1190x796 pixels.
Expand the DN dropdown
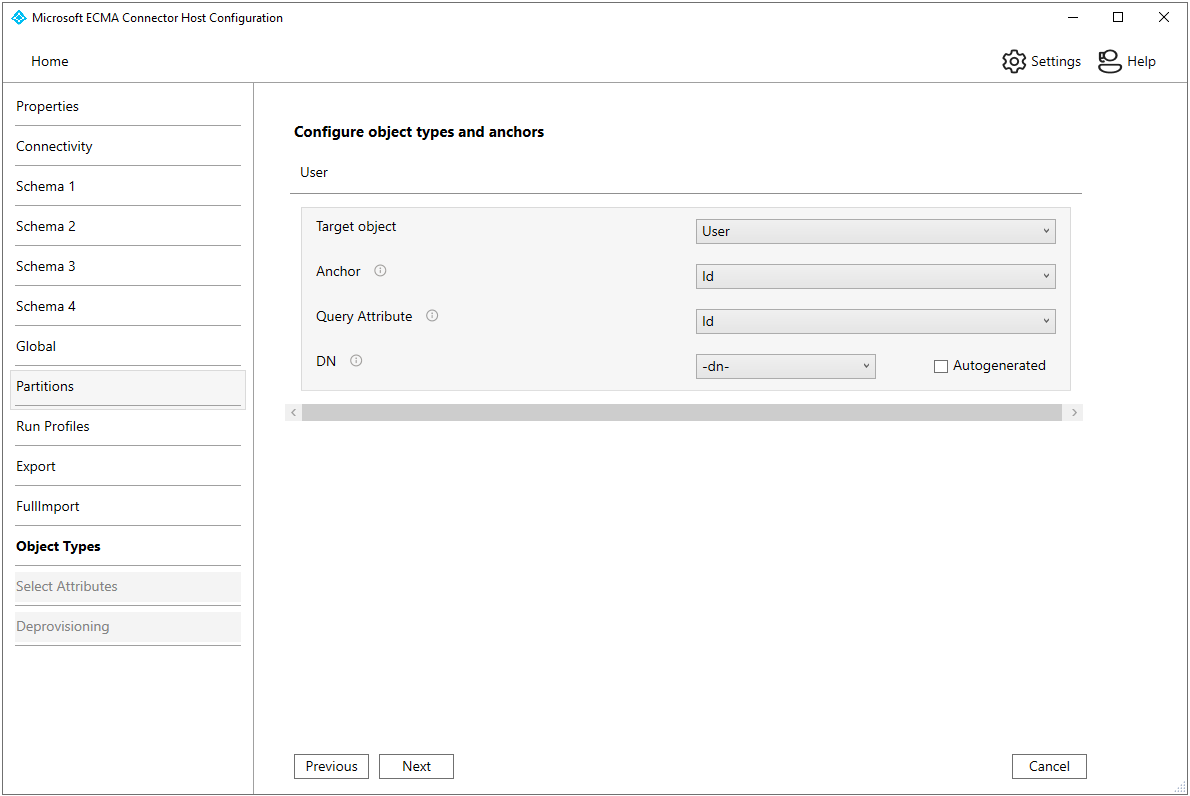(x=785, y=367)
